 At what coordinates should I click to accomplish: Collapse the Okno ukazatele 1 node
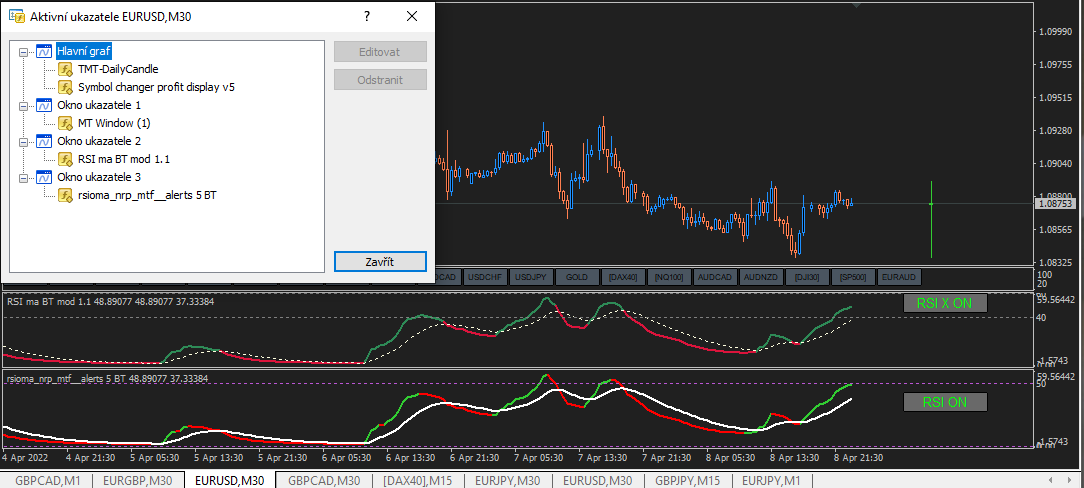[24, 106]
